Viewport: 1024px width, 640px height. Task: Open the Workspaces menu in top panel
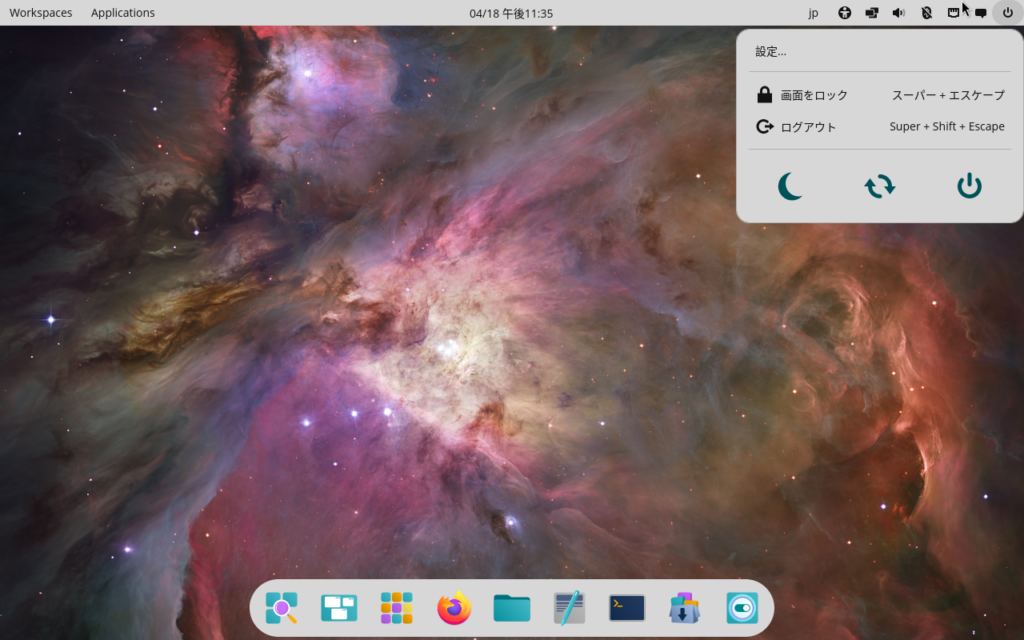click(x=41, y=13)
